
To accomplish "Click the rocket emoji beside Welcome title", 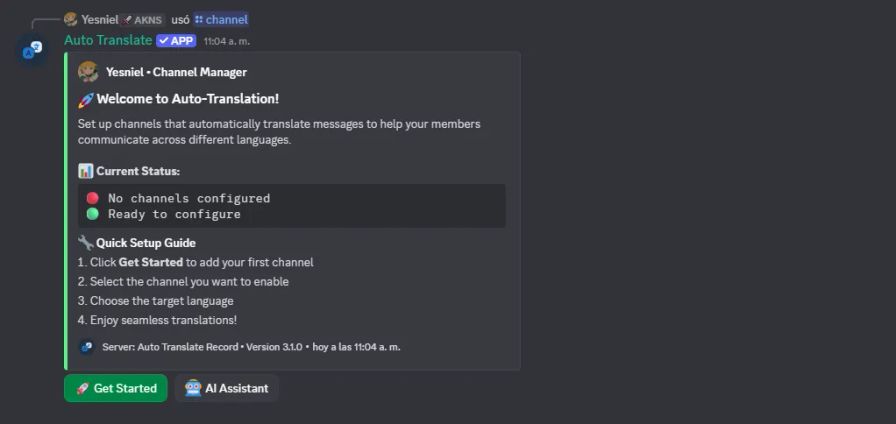I will pos(85,99).
